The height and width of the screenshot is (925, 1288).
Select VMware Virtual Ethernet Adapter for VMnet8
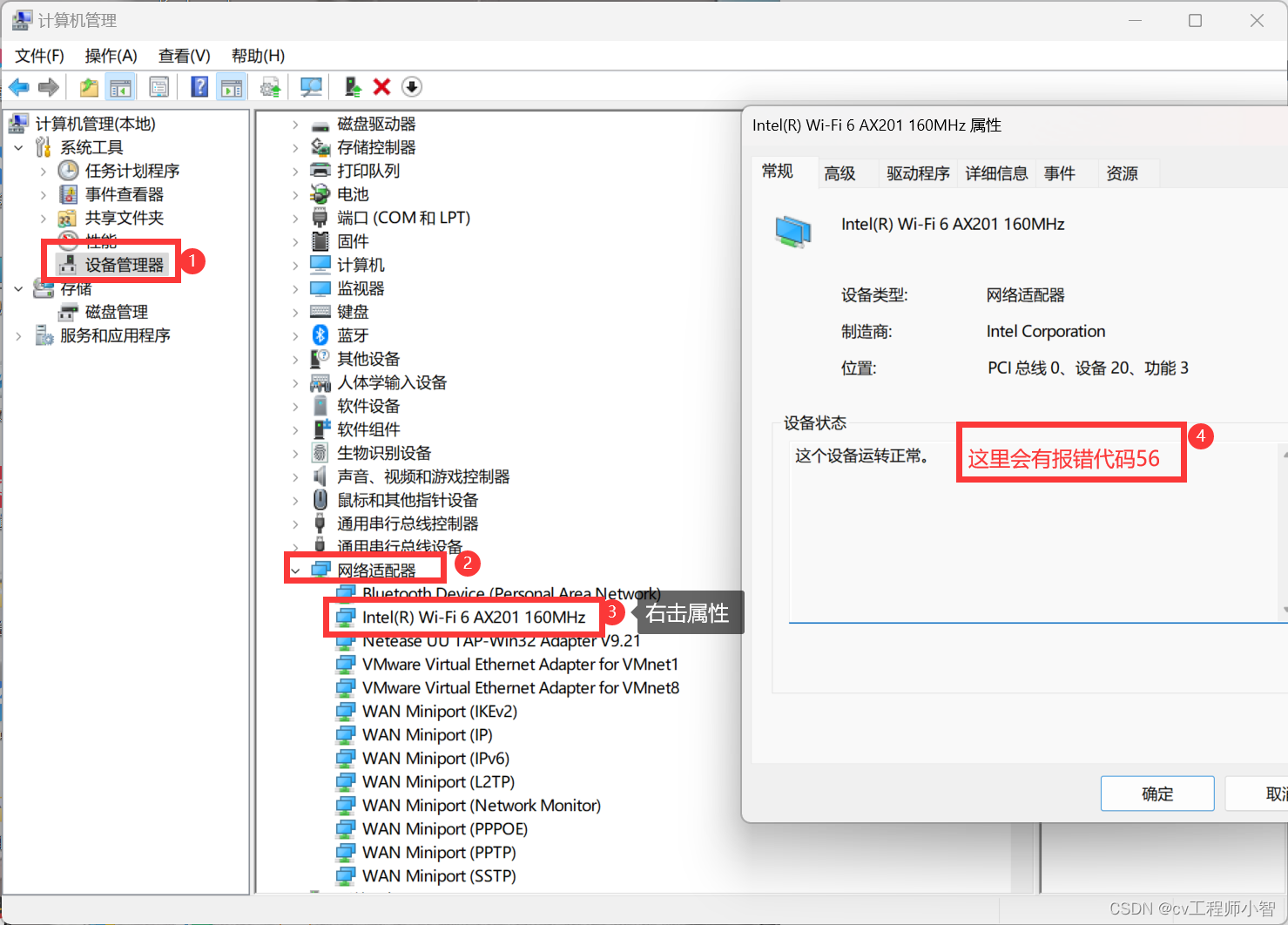pos(521,688)
